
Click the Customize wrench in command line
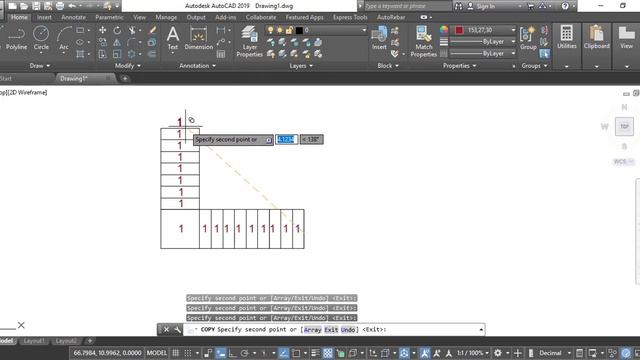click(x=177, y=329)
